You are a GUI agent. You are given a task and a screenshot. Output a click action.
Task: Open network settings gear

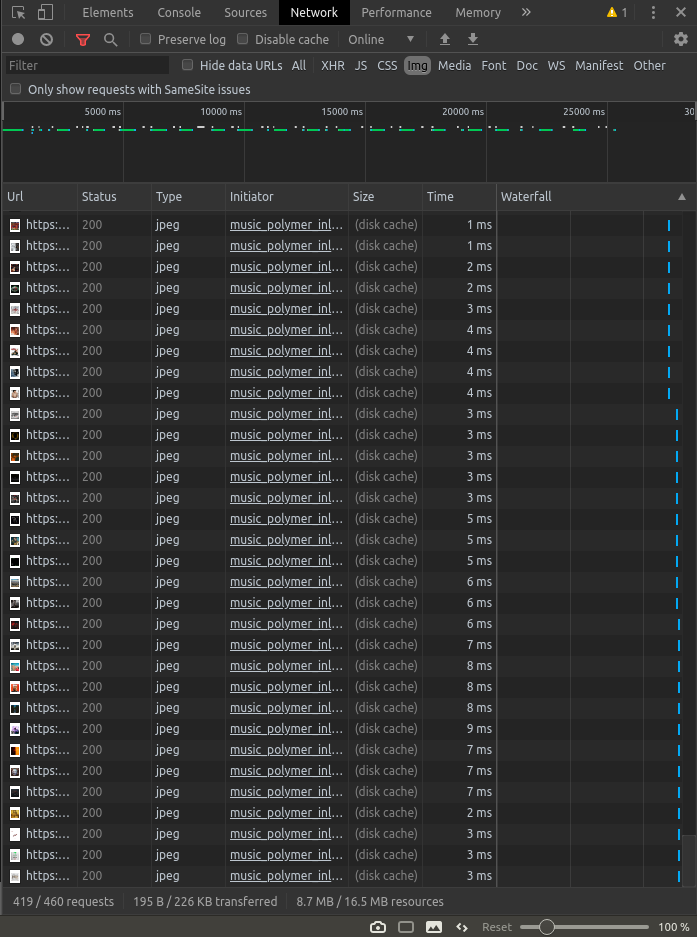click(681, 40)
